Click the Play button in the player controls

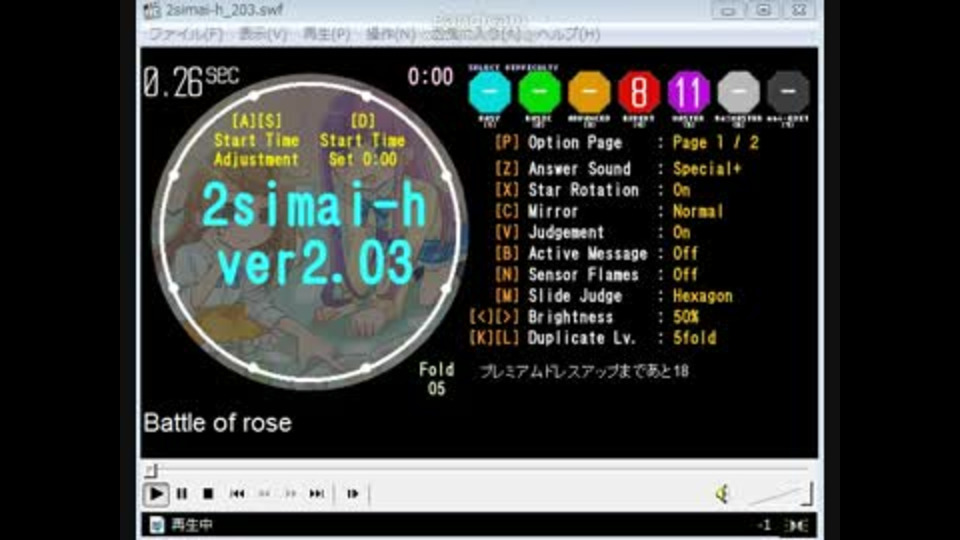tap(156, 493)
